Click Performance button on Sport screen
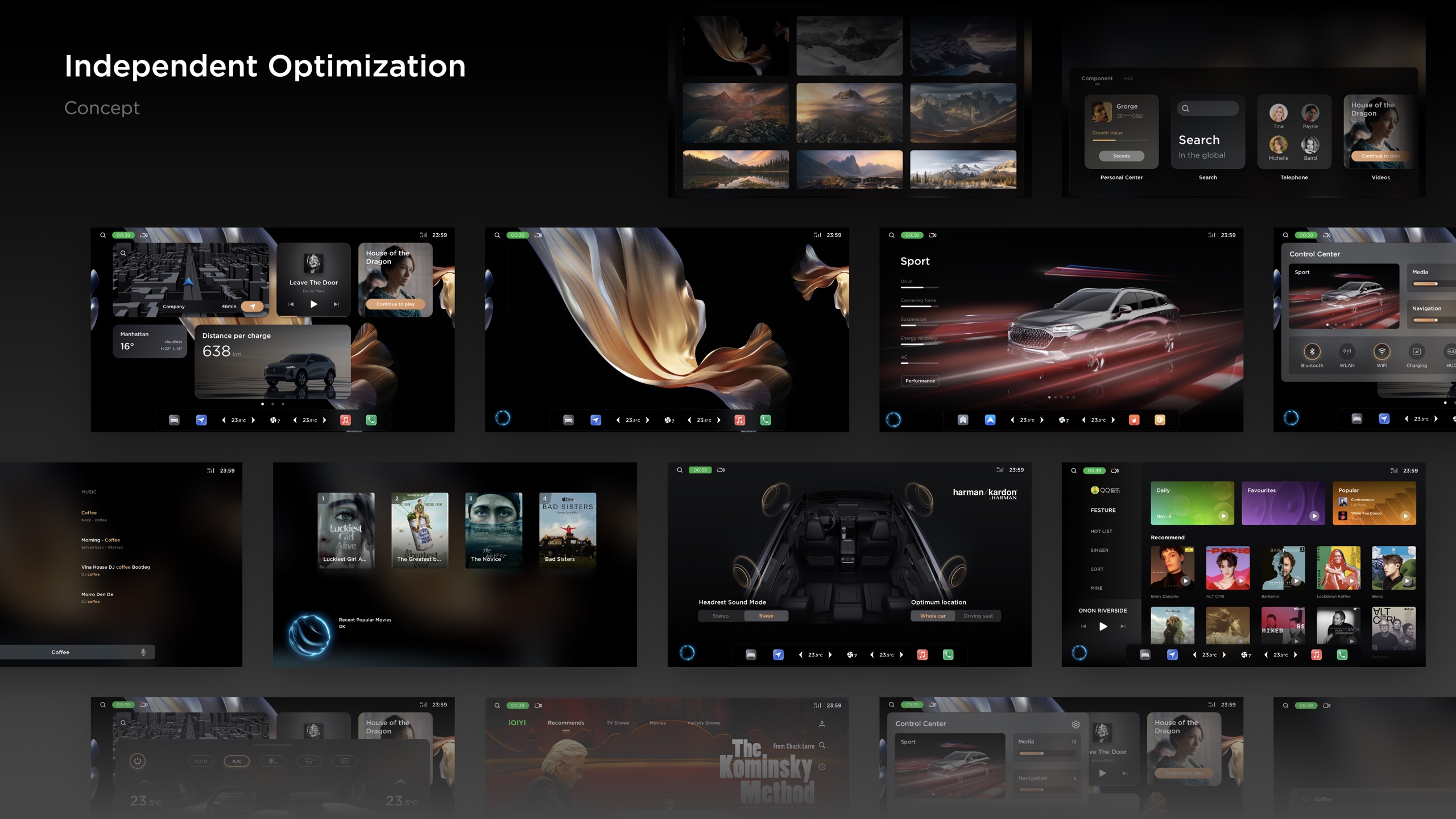1456x819 pixels. tap(920, 380)
